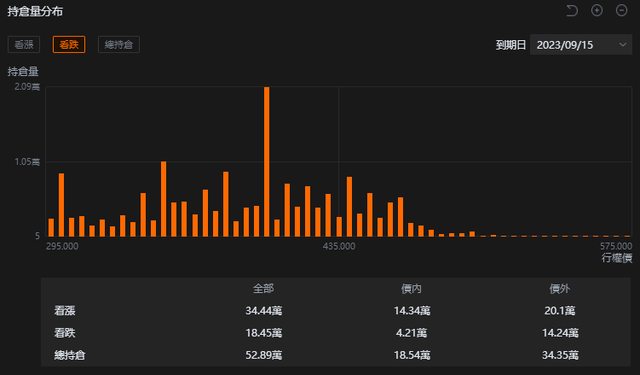Open the 到期日 2023/09/15 dropdown
The width and height of the screenshot is (640, 375).
[x=581, y=45]
